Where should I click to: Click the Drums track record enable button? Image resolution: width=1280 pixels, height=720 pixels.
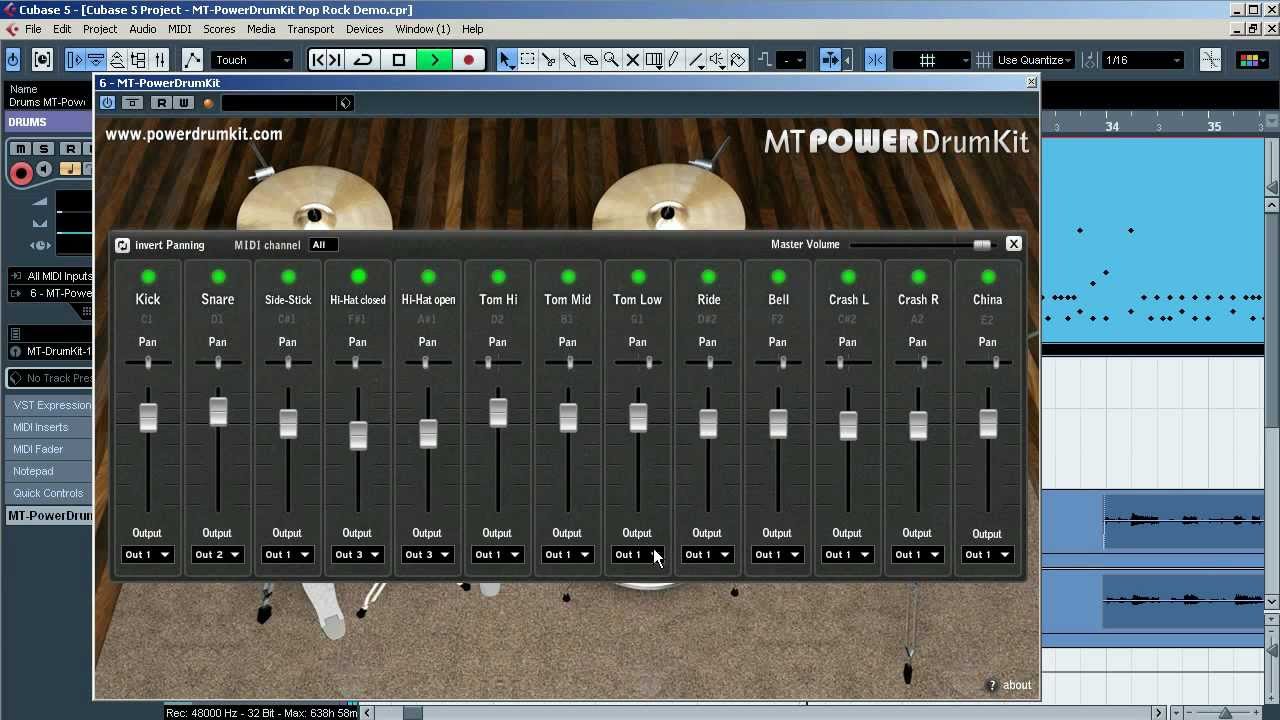(20, 173)
